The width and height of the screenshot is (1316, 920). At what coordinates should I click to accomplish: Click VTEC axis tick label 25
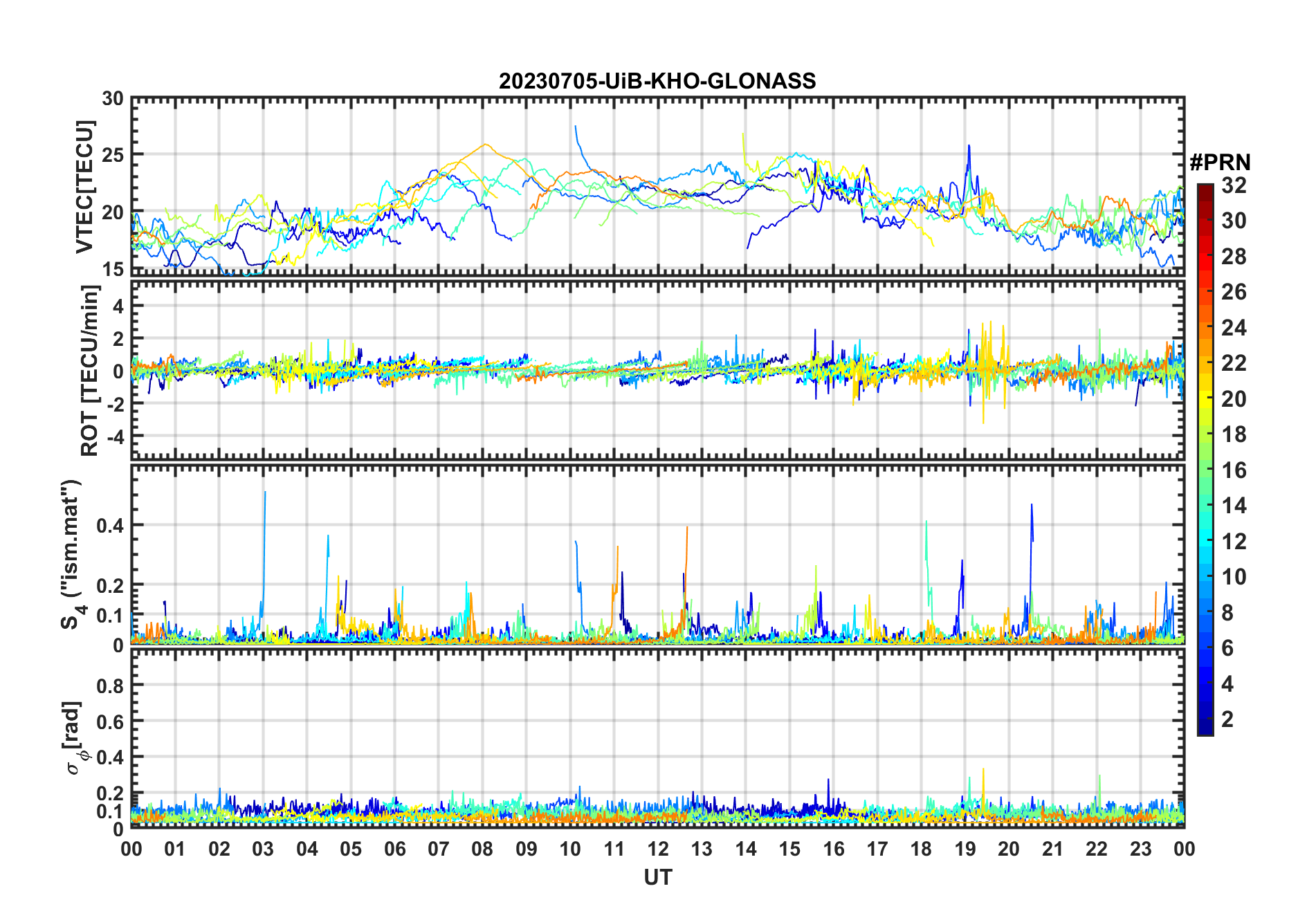pos(113,155)
